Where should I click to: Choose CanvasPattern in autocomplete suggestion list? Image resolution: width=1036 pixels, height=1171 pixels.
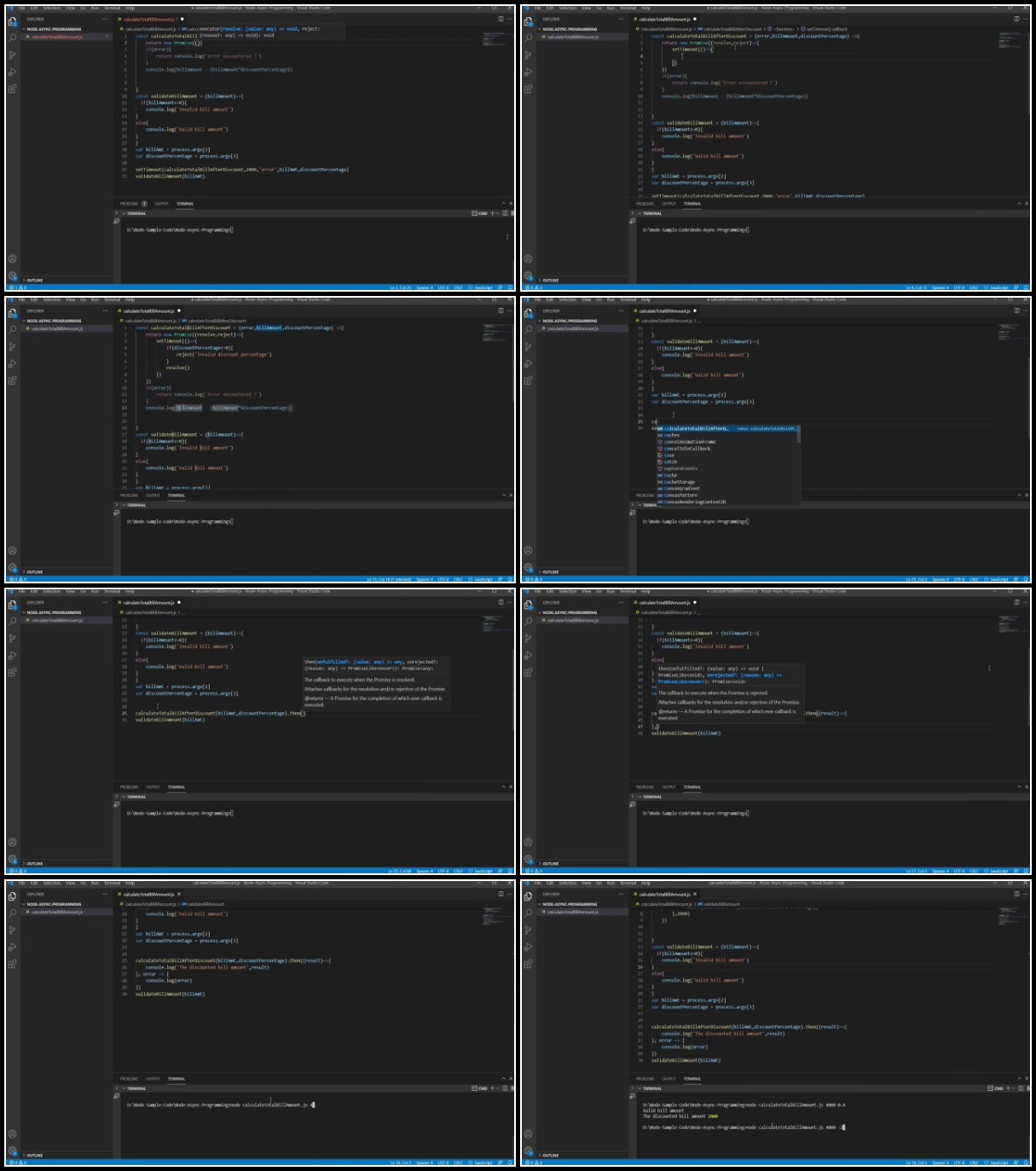tap(727, 495)
